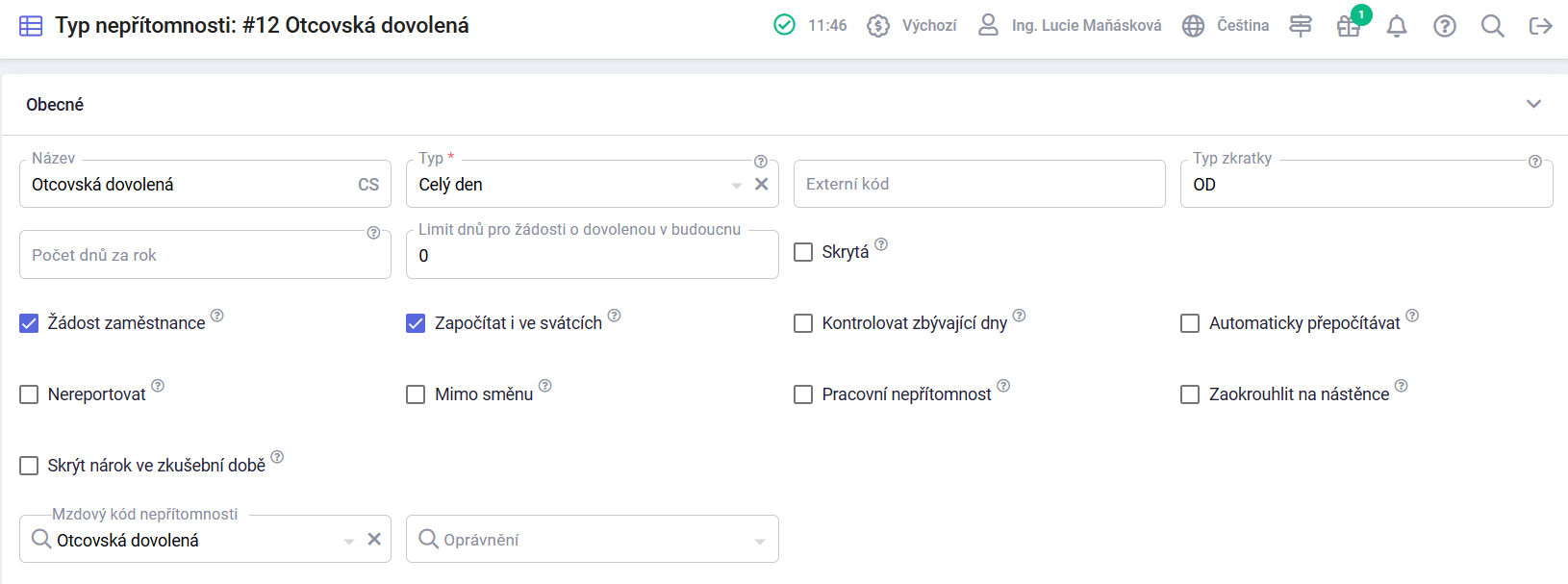Show help tooltip for Typ zkratky
Screen dimensions: 1568x584
(x=1535, y=162)
